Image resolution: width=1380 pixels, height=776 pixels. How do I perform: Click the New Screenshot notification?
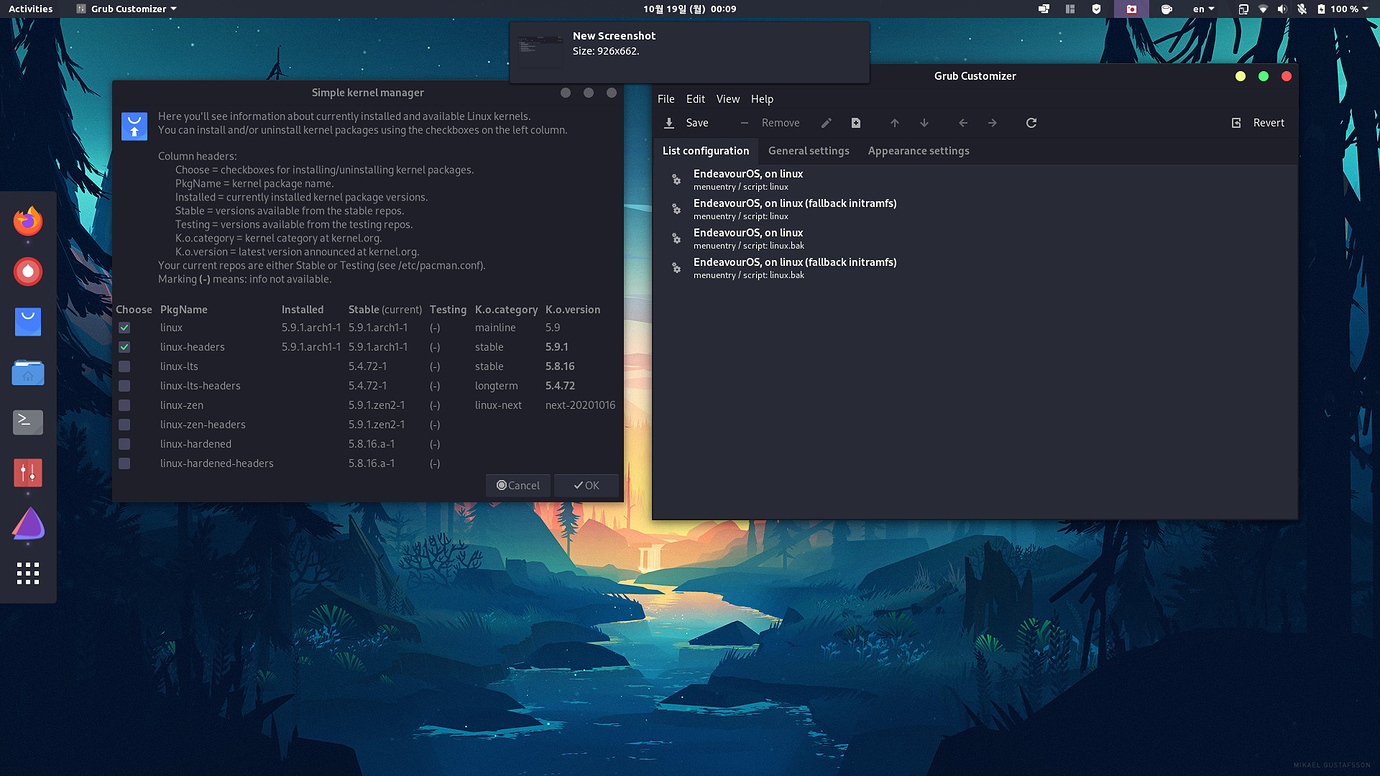689,52
